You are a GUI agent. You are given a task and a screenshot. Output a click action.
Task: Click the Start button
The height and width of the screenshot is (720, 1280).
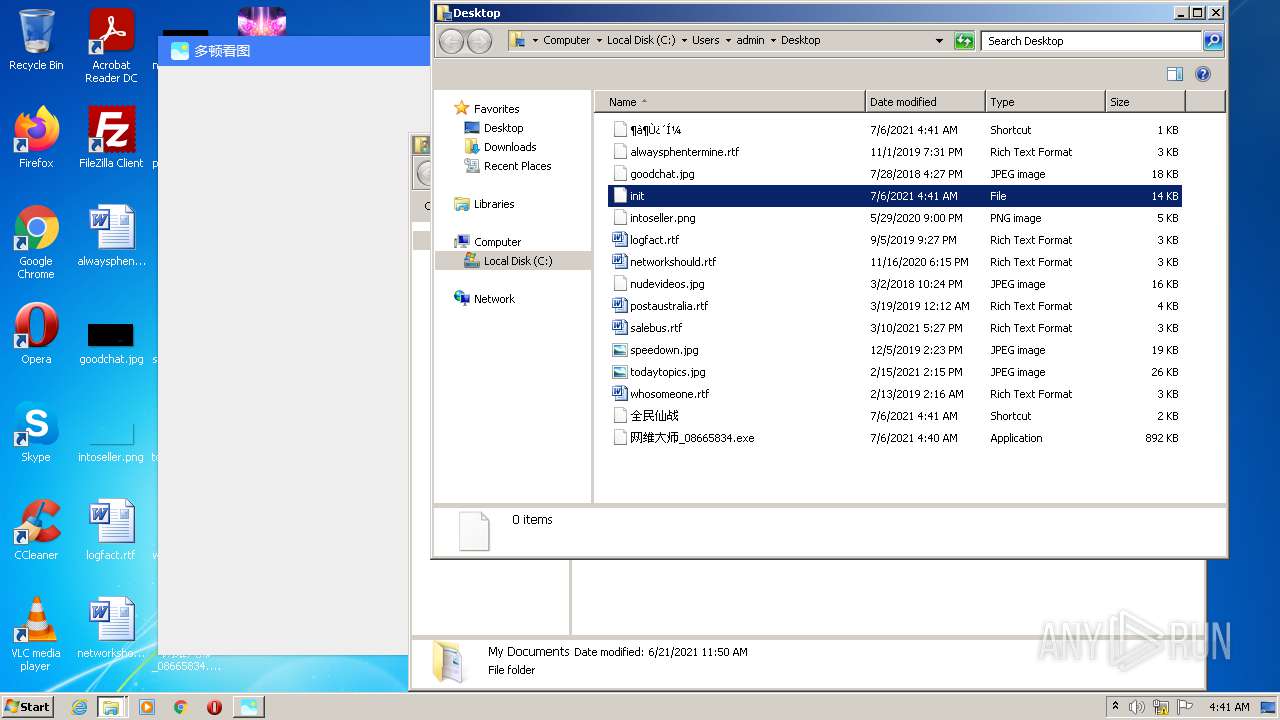28,706
